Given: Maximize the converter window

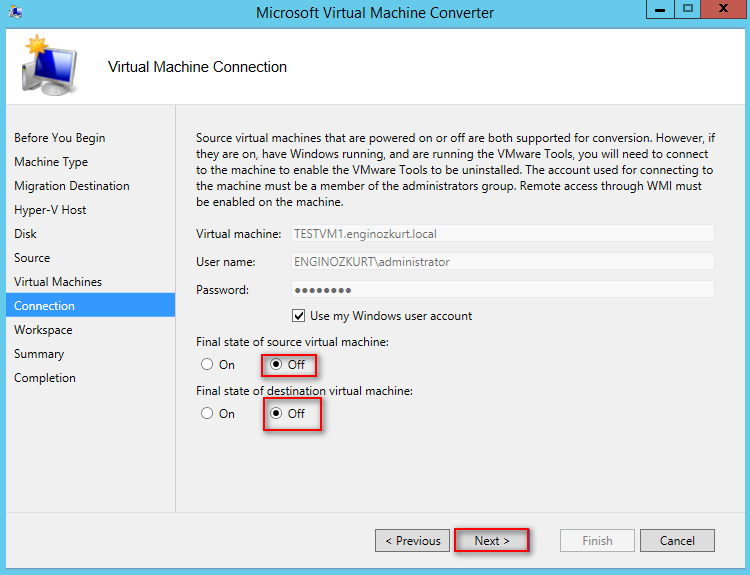Looking at the screenshot, I should (688, 9).
